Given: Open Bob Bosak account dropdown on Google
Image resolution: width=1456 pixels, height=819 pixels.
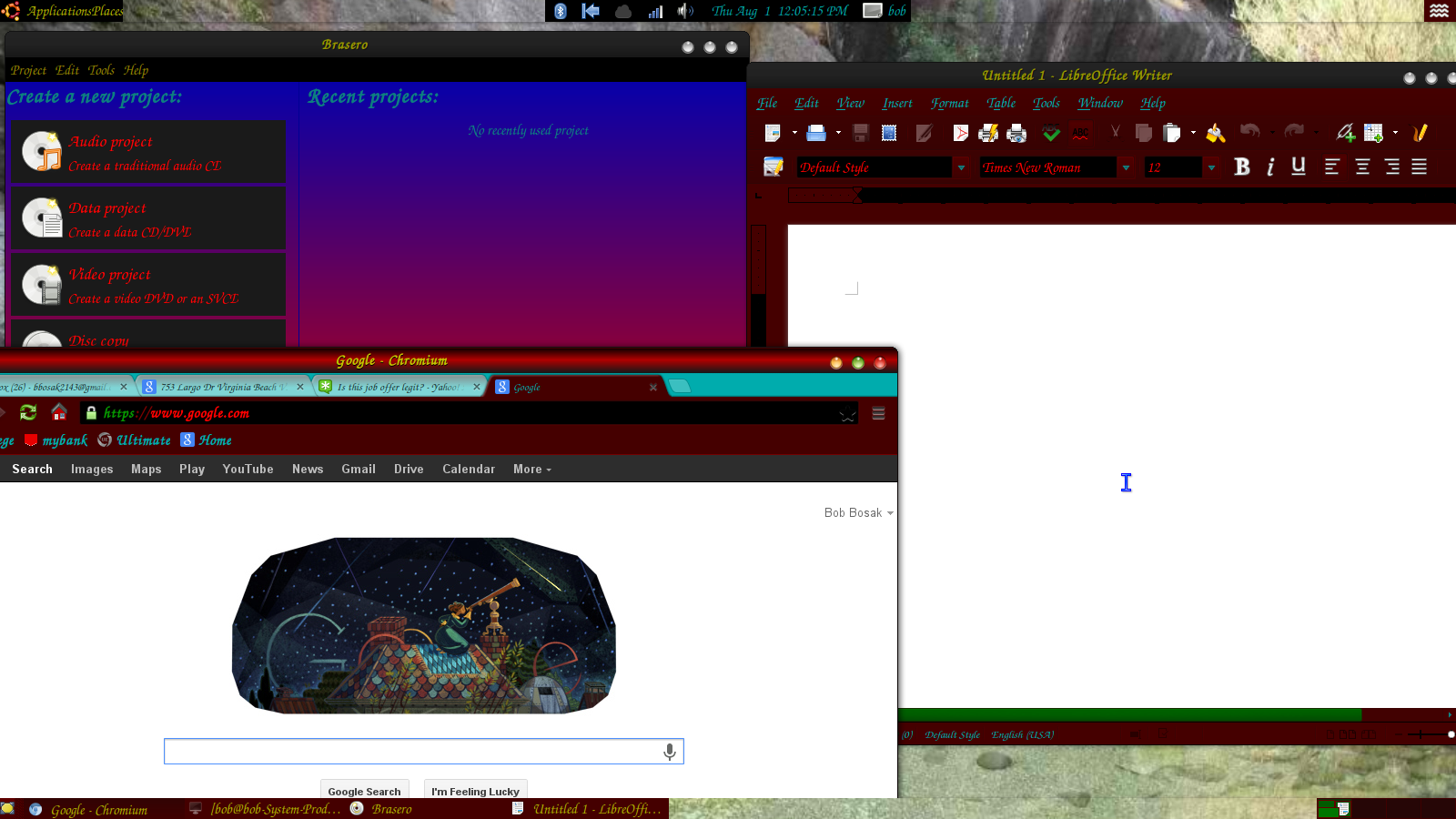Looking at the screenshot, I should pyautogui.click(x=858, y=512).
